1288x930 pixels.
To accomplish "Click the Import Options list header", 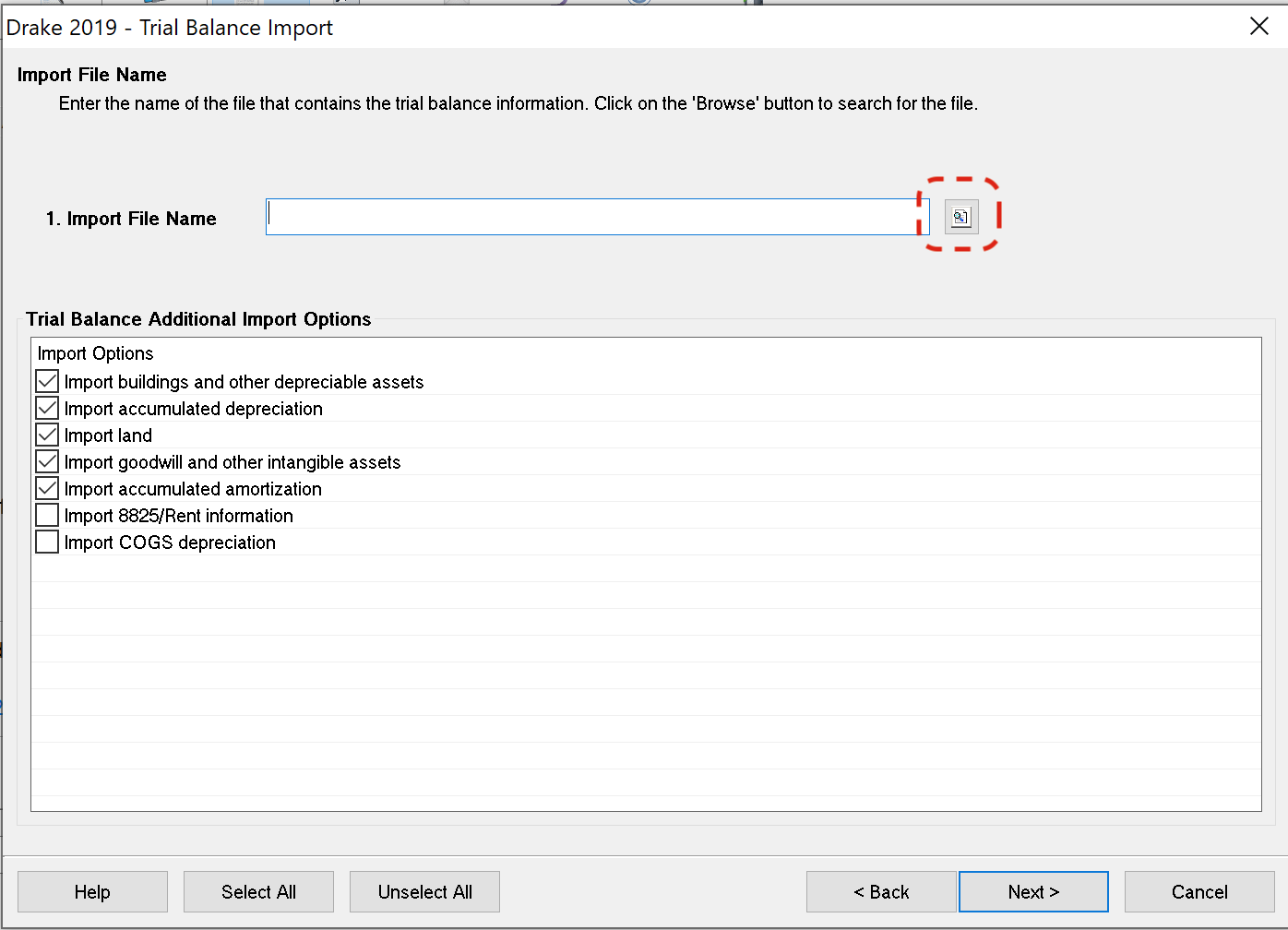I will (95, 353).
